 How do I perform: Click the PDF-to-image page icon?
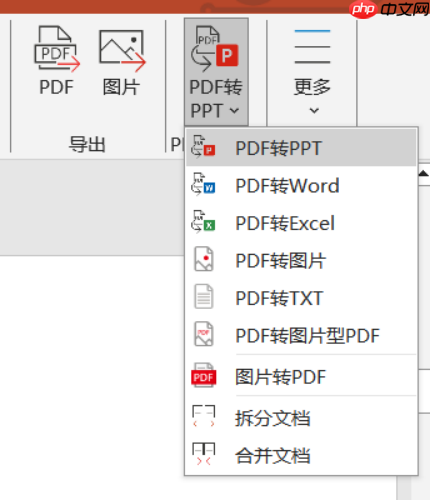tap(204, 259)
